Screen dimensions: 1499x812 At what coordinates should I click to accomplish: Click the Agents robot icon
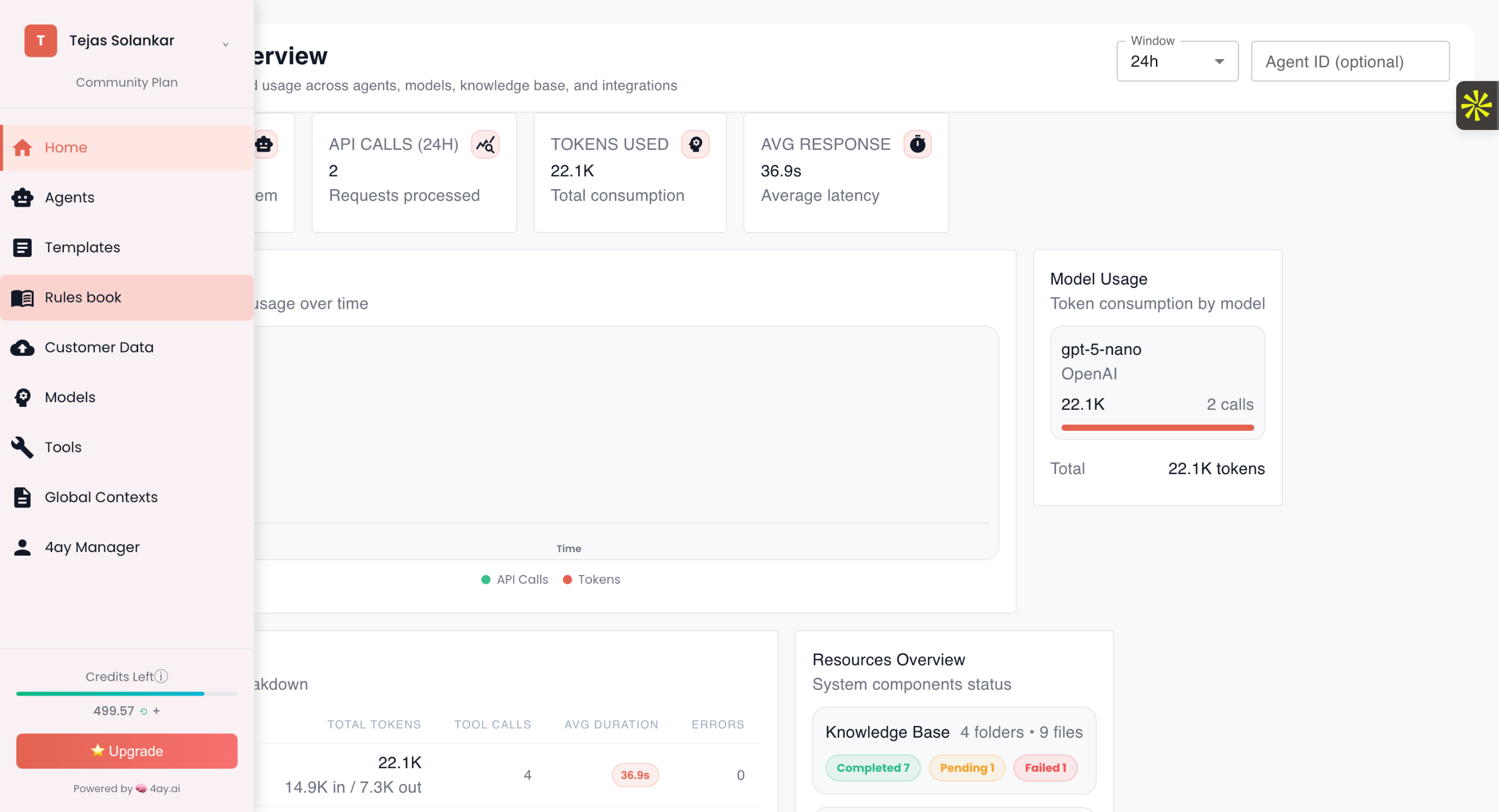[22, 198]
